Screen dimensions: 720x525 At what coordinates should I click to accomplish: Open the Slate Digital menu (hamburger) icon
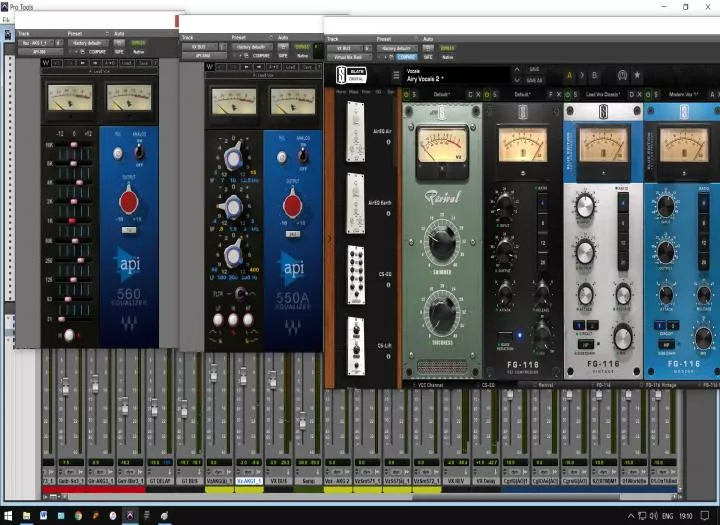(396, 75)
